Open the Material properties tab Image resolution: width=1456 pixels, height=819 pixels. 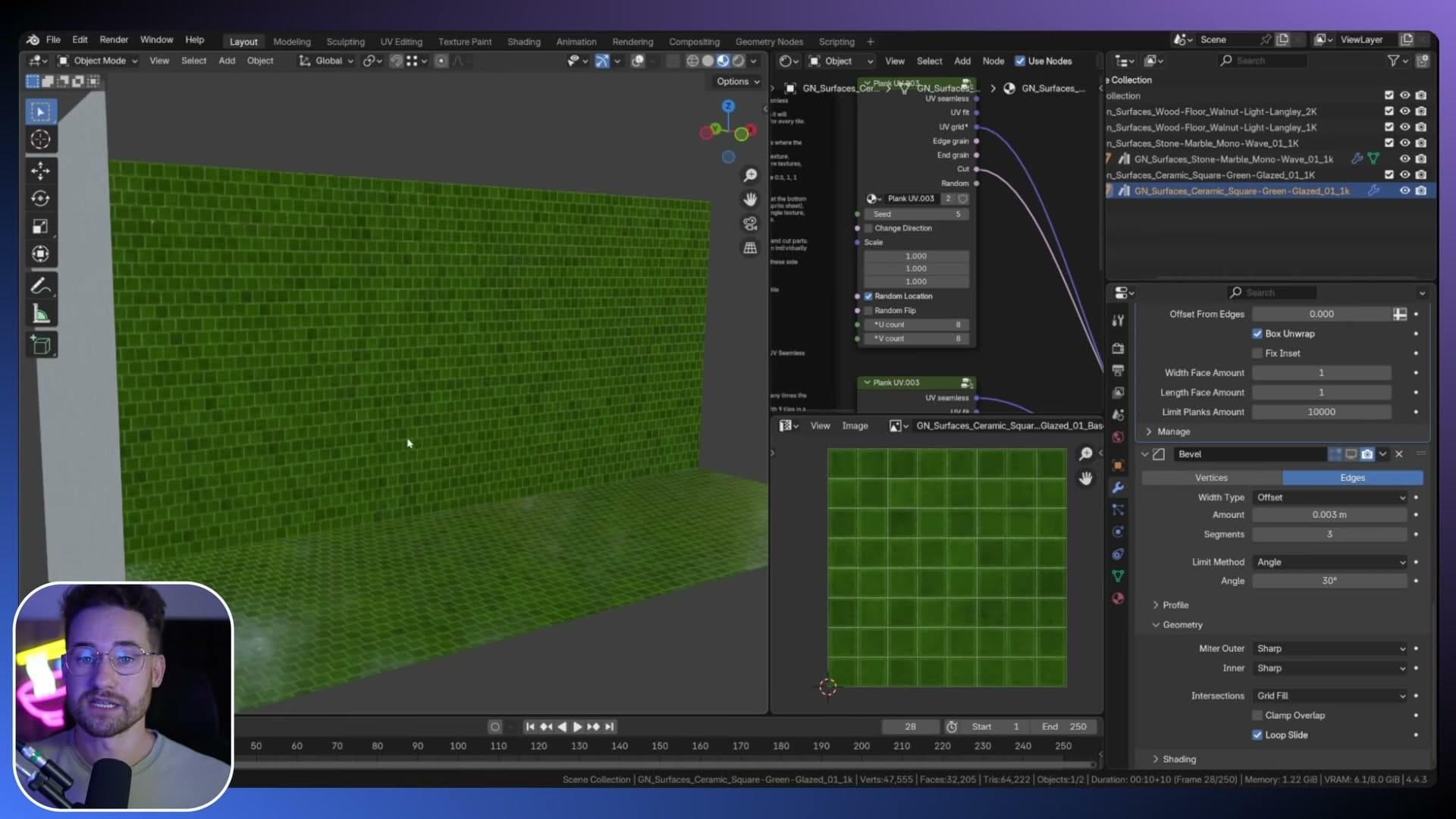tap(1118, 598)
